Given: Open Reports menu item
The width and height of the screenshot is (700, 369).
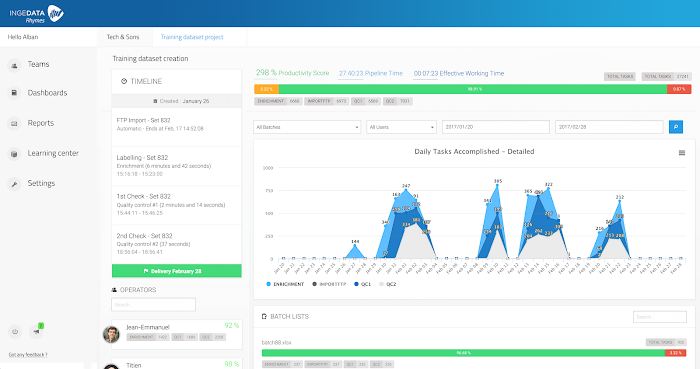Looking at the screenshot, I should [41, 123].
